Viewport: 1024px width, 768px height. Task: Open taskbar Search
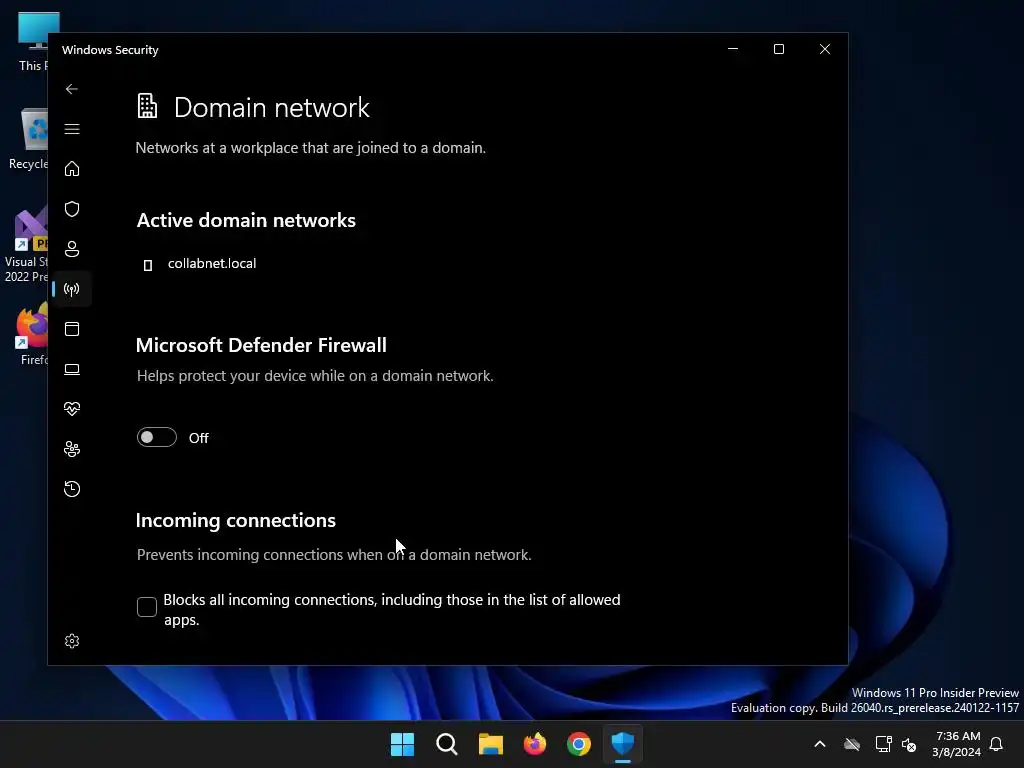pyautogui.click(x=447, y=744)
